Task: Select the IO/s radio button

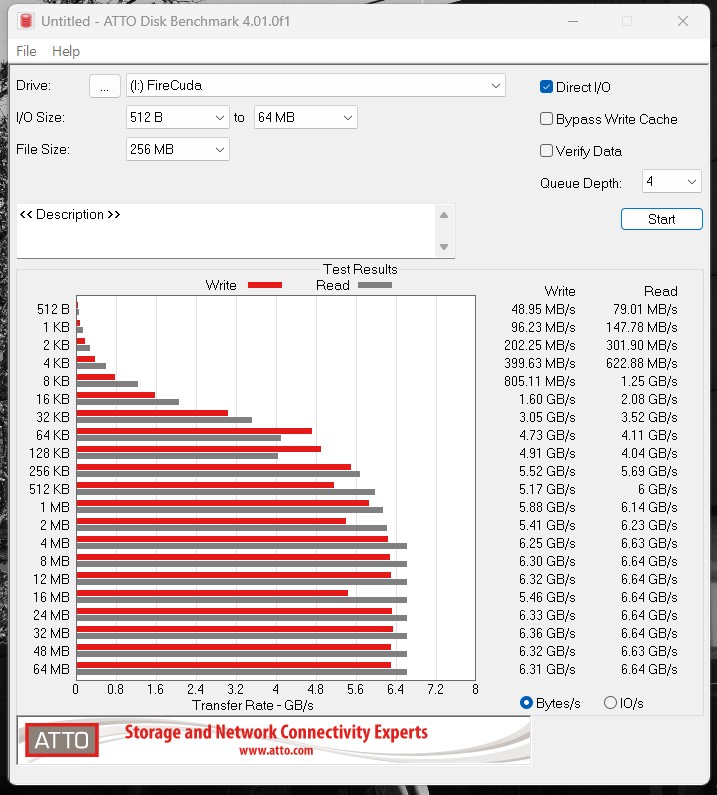Action: click(x=610, y=703)
